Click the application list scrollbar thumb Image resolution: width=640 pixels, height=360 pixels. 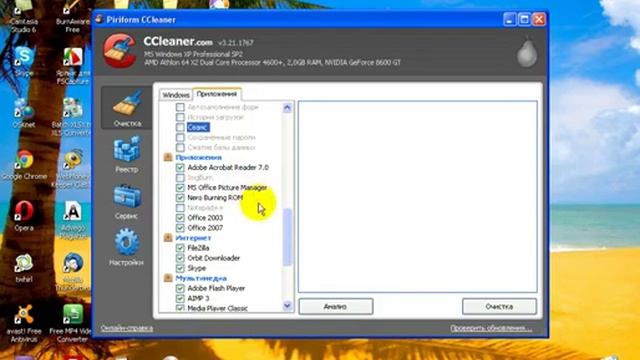(x=287, y=237)
